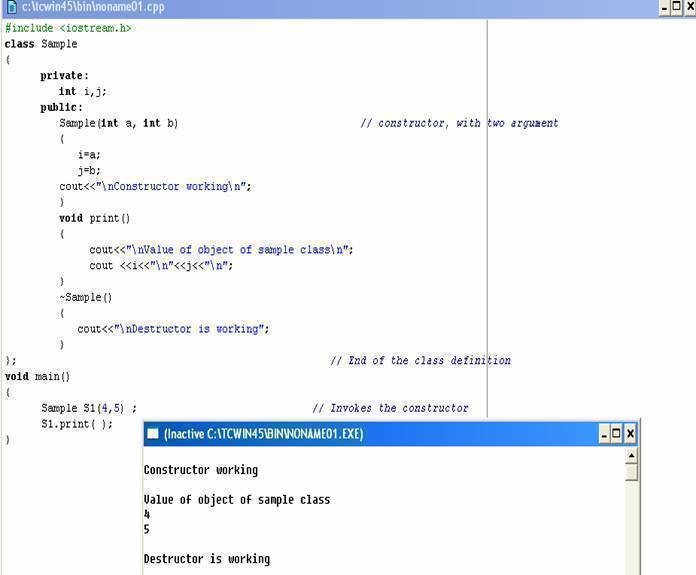This screenshot has height=575, width=696.
Task: Close the noname01.cpp editor window
Action: (690, 7)
